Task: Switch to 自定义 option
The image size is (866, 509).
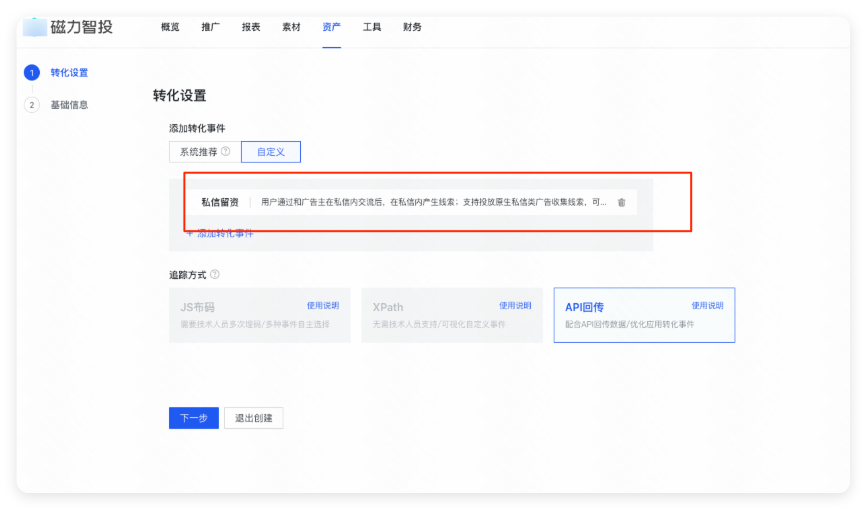Action: [x=271, y=152]
